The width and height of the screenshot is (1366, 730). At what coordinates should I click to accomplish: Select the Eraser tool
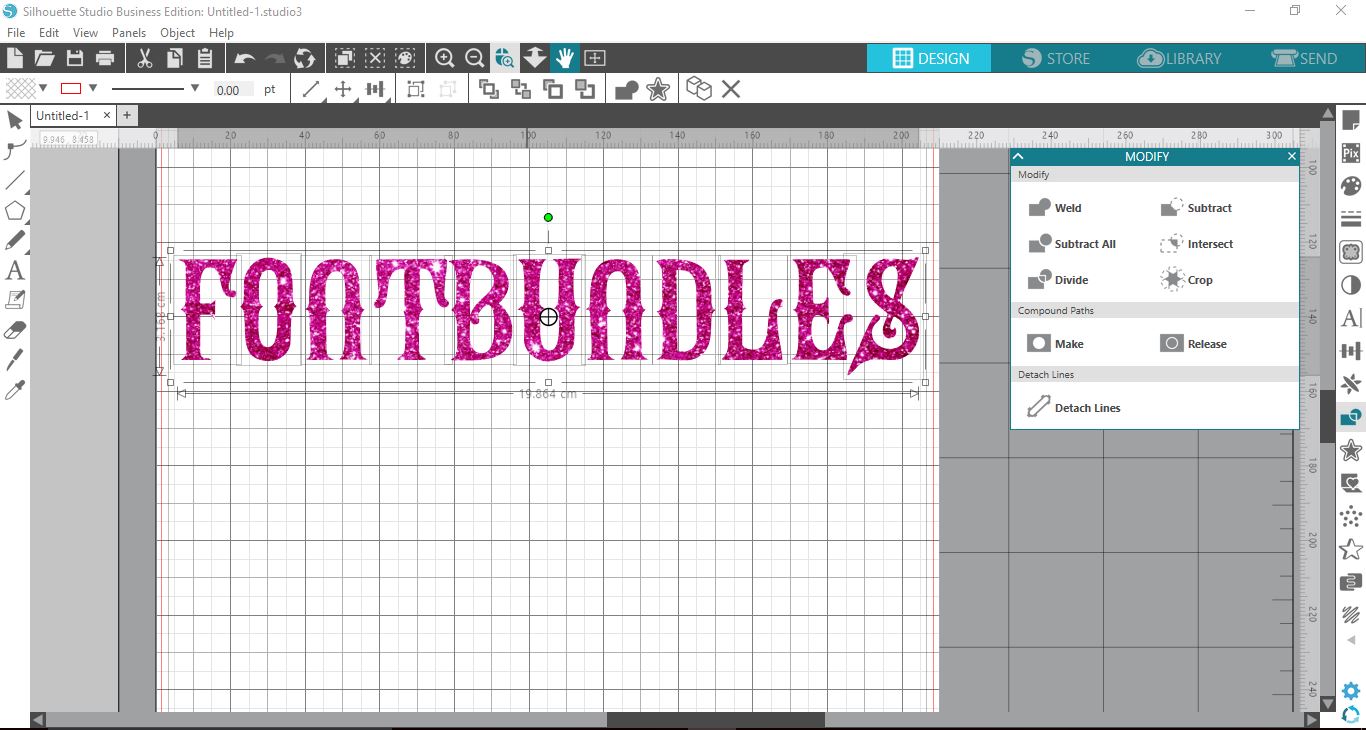(15, 330)
